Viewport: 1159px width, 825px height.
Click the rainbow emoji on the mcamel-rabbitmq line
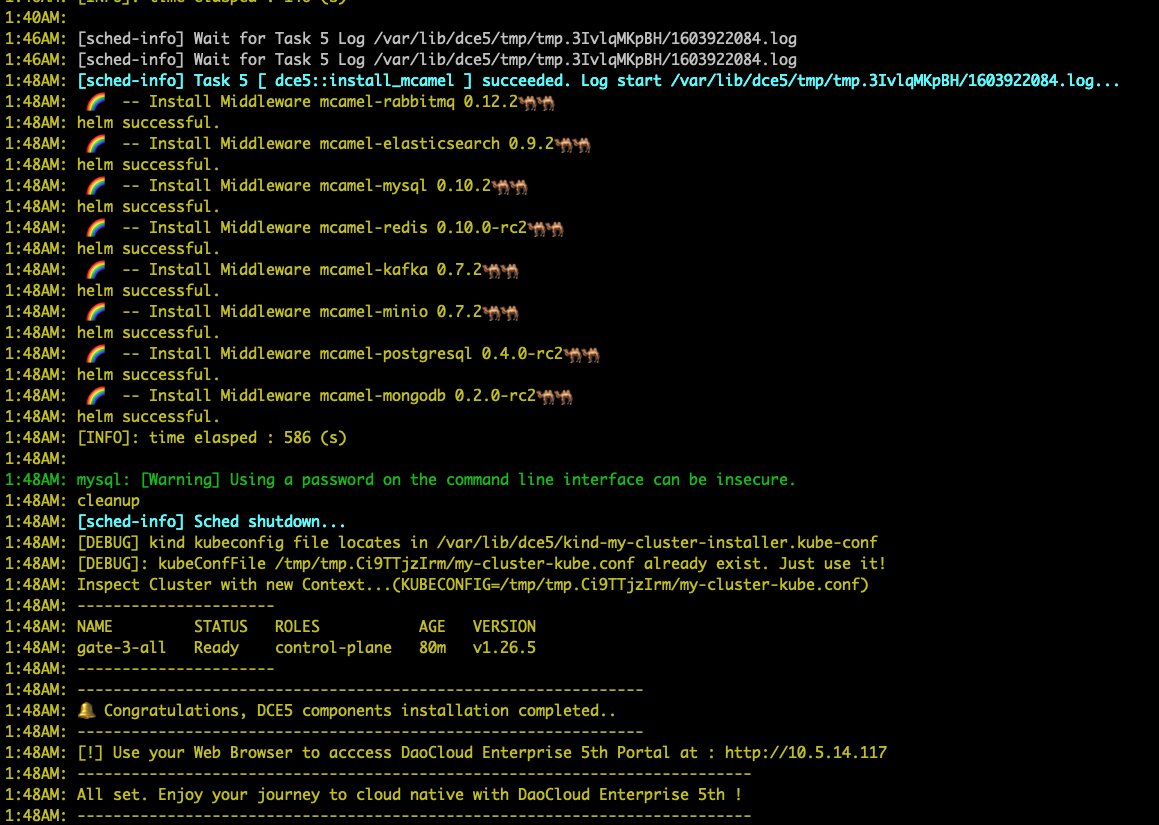pos(96,102)
